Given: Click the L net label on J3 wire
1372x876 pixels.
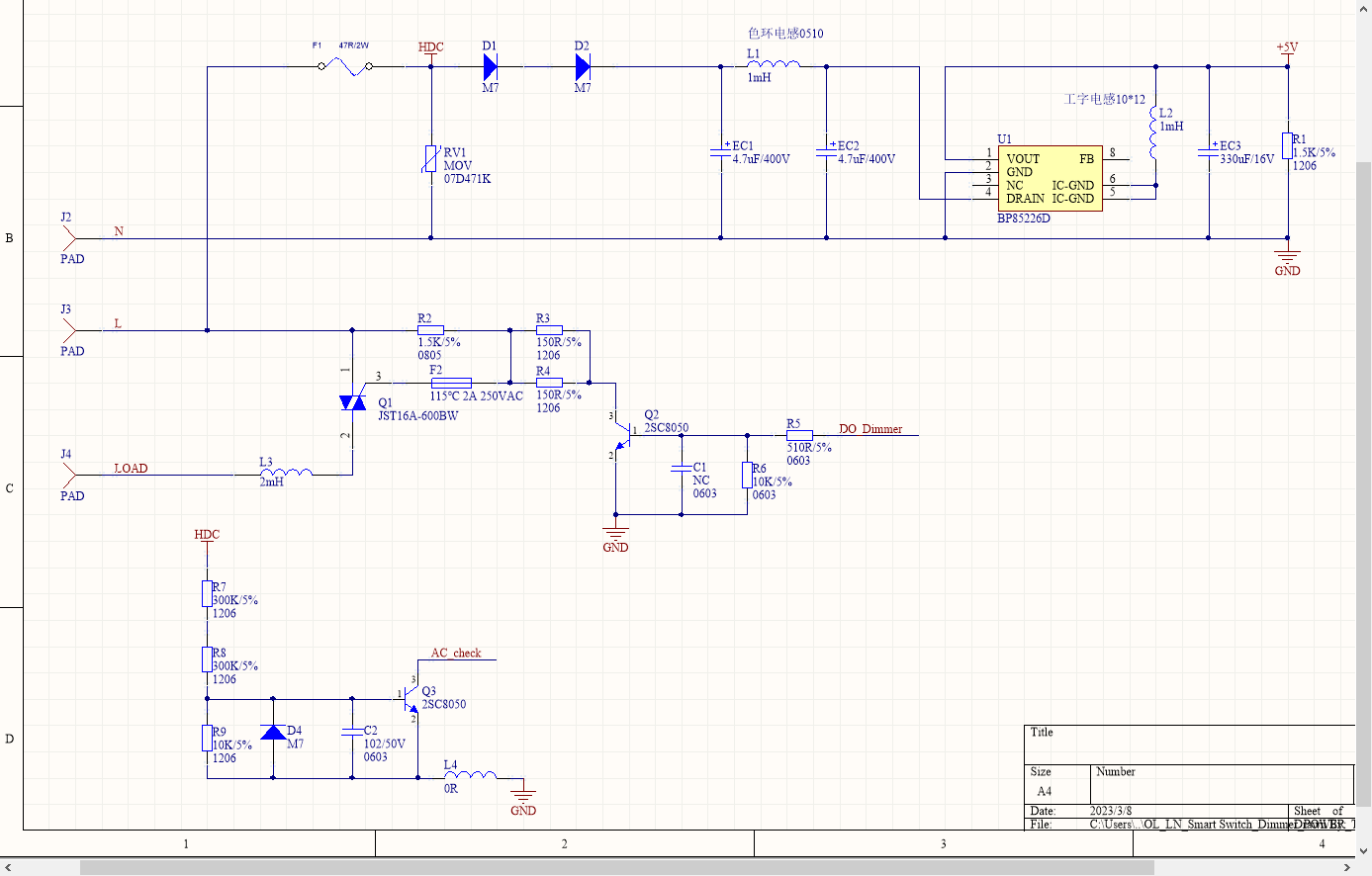Looking at the screenshot, I should [118, 323].
